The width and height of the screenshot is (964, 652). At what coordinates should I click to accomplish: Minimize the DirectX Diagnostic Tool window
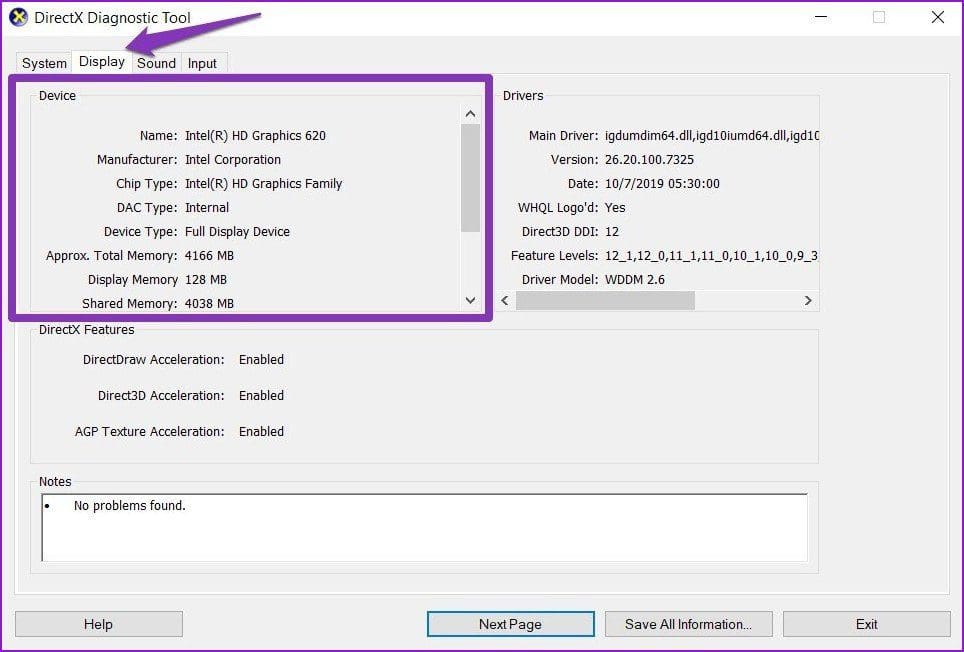(821, 17)
